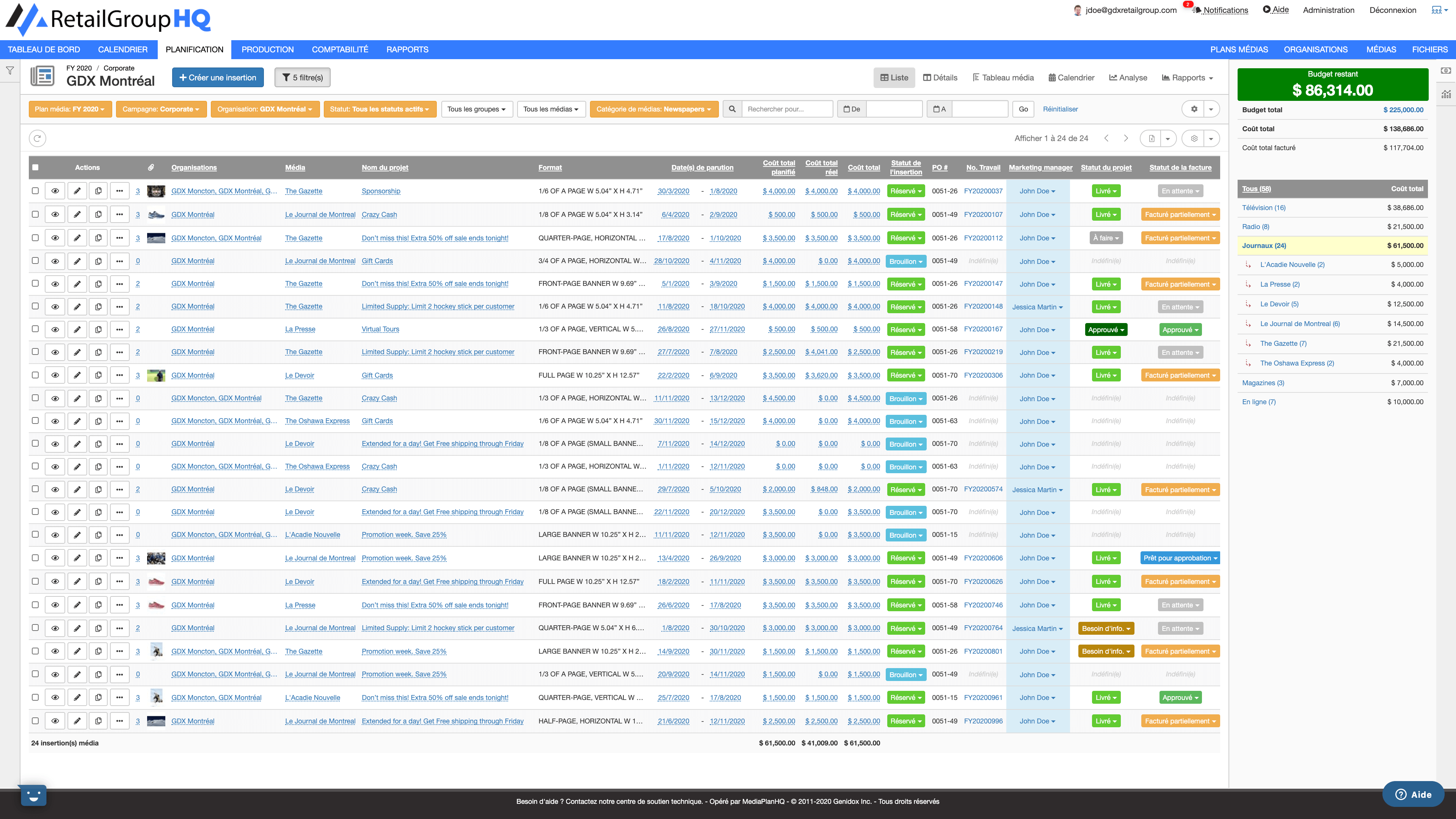Click the 5 filtre(s) button
Image resolution: width=1456 pixels, height=819 pixels.
click(303, 77)
